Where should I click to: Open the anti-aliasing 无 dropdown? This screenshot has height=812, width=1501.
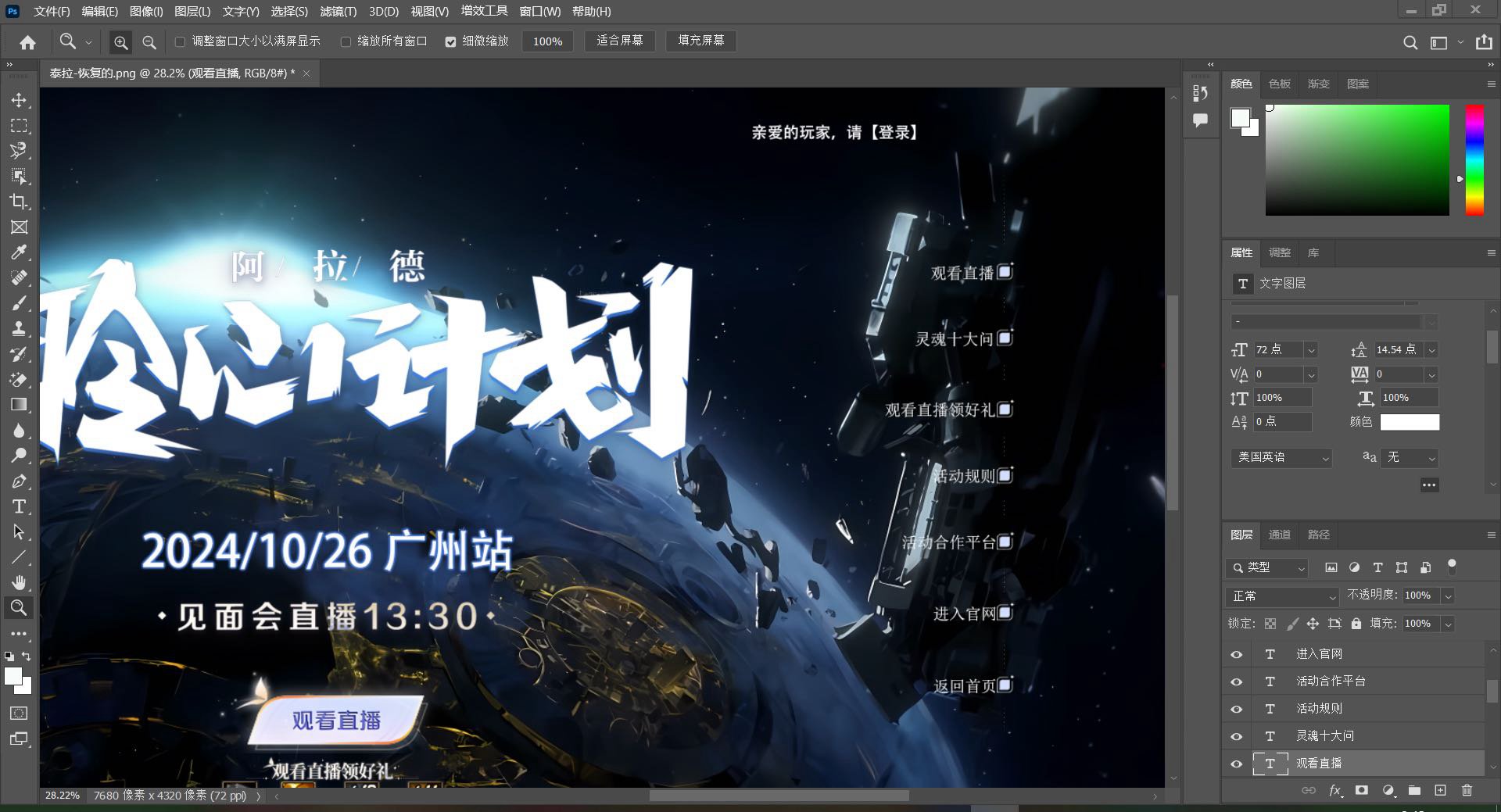click(x=1410, y=457)
